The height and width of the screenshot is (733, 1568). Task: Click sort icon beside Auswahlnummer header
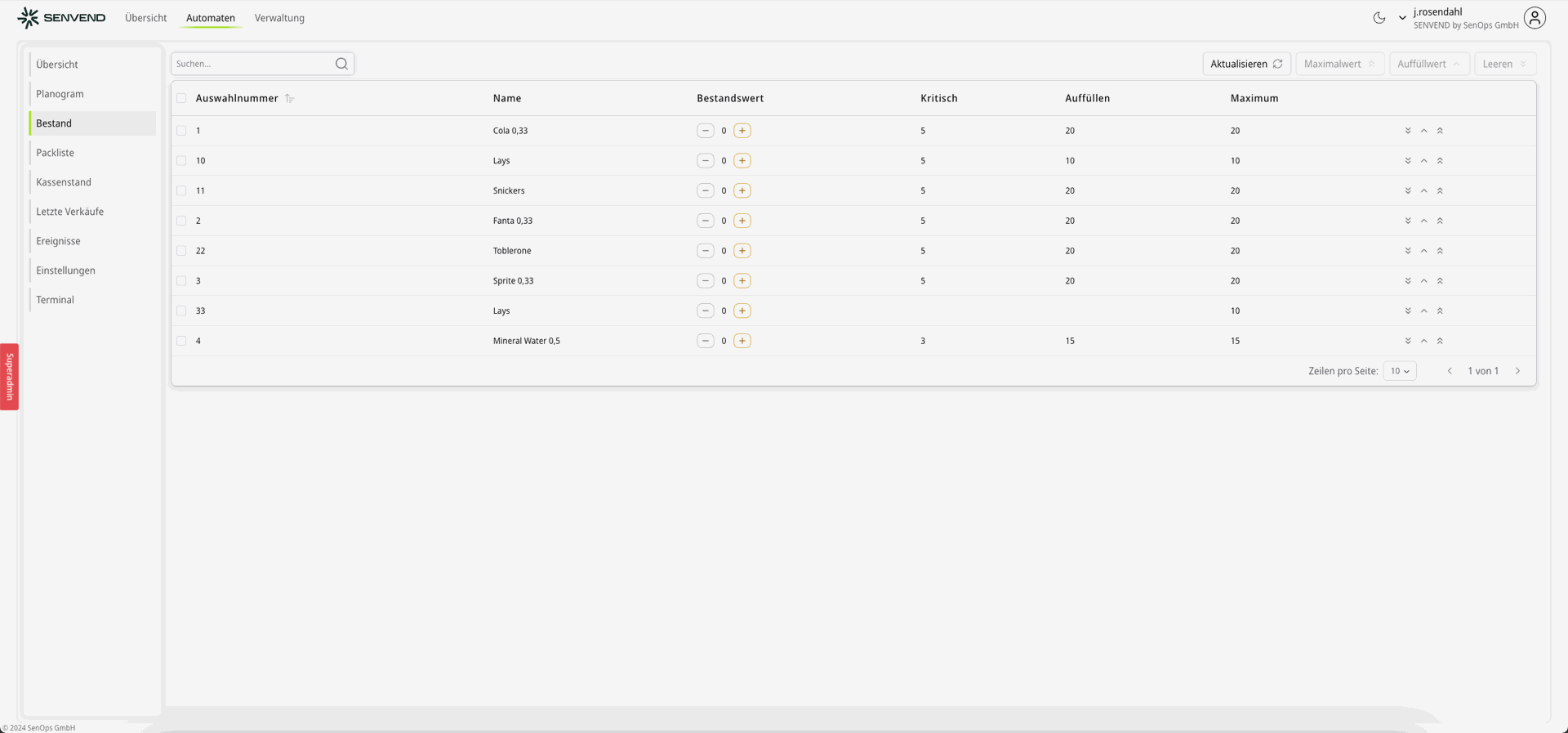click(289, 99)
